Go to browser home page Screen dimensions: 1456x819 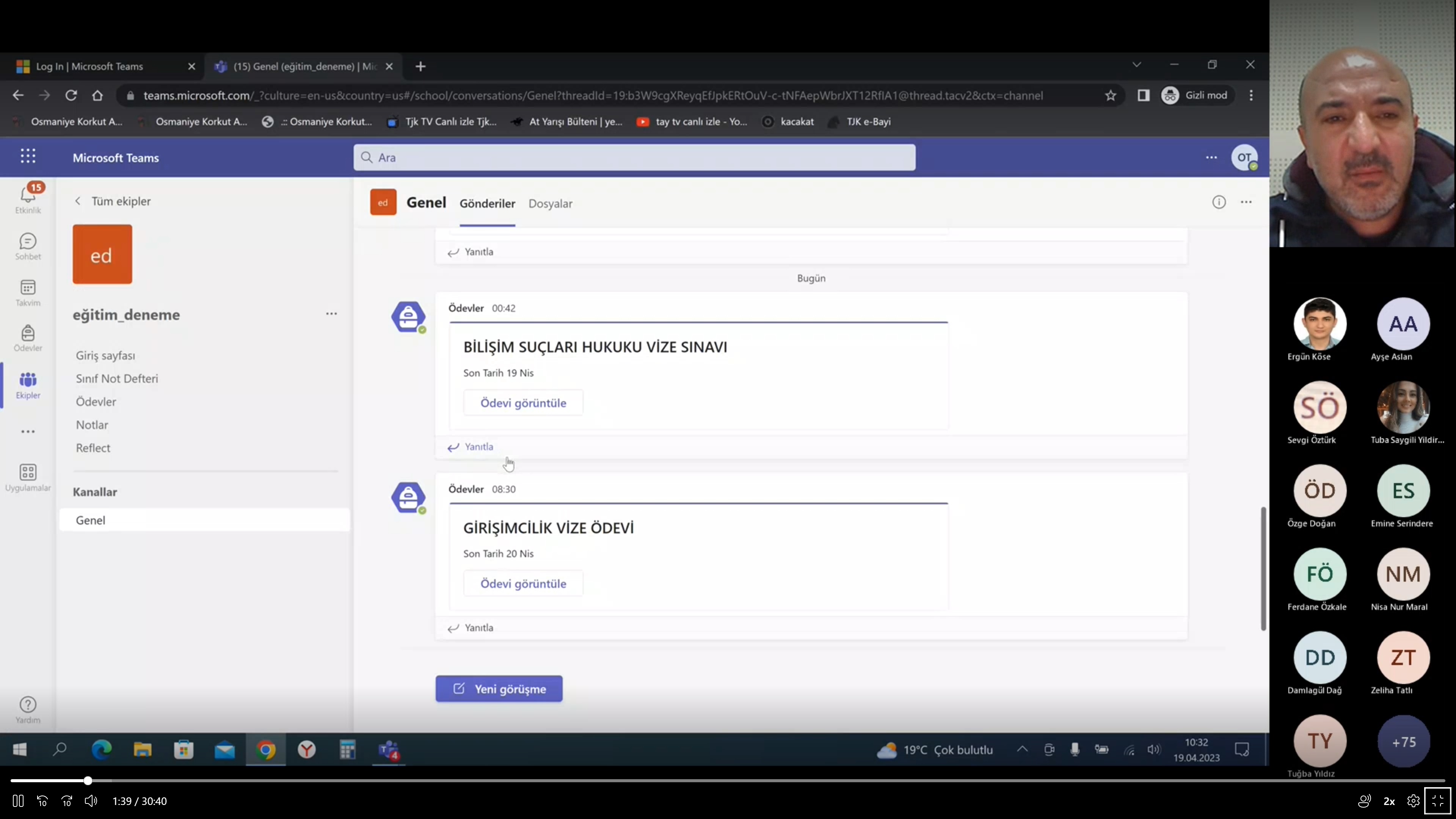98,96
